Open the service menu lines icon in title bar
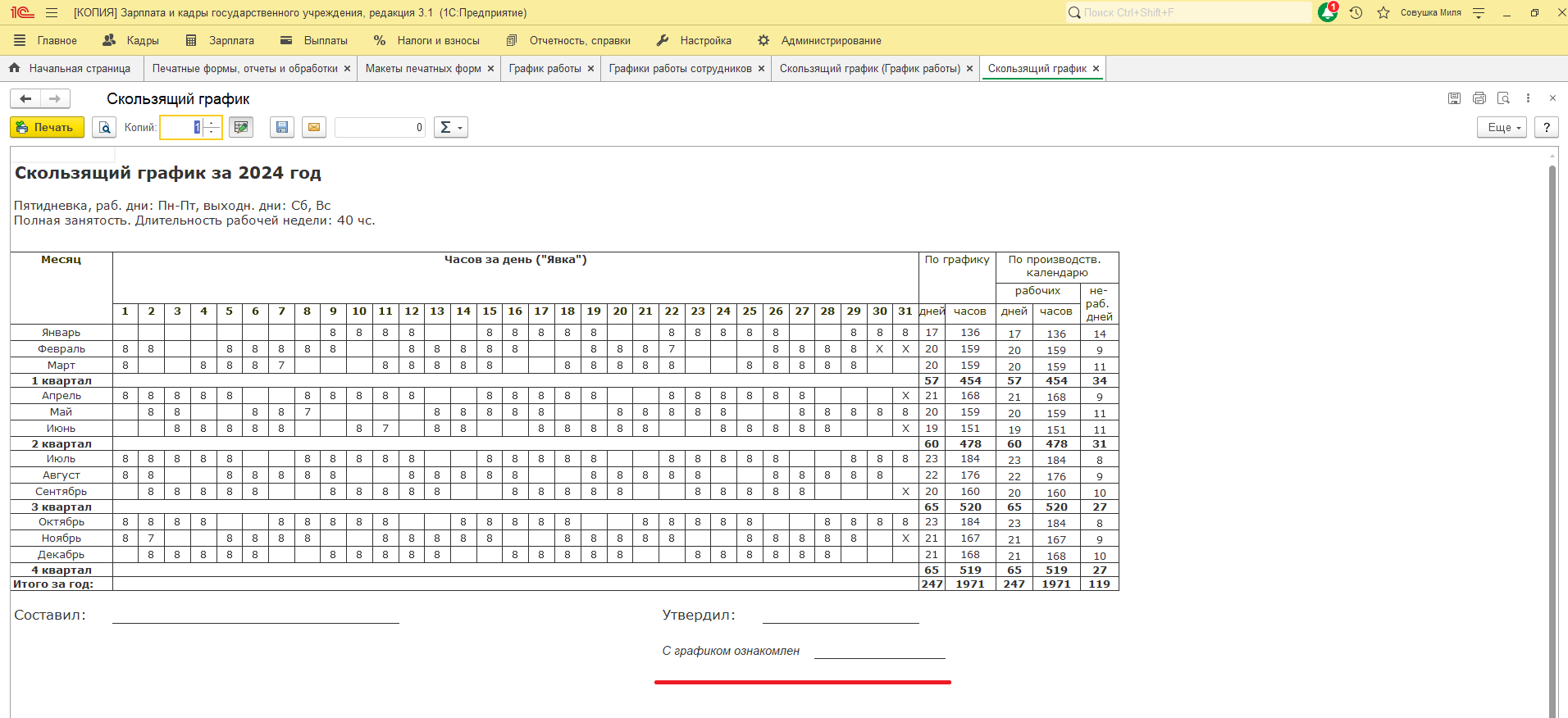1568x718 pixels. click(x=1479, y=12)
